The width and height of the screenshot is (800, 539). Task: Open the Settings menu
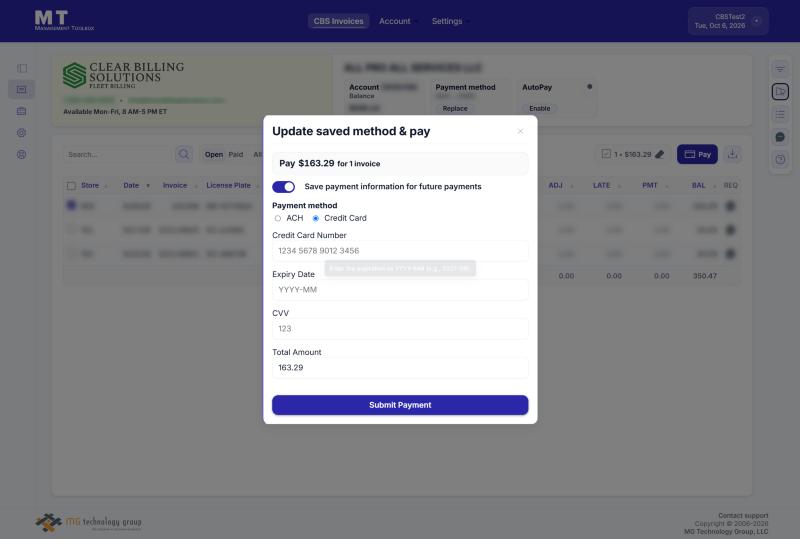450,21
